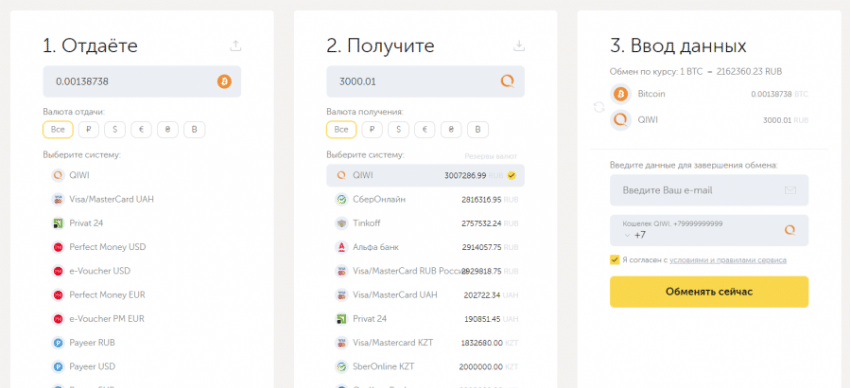Select Visa/MasterCard RUB Россия in the Получите list
This screenshot has width=851, height=388.
(425, 271)
